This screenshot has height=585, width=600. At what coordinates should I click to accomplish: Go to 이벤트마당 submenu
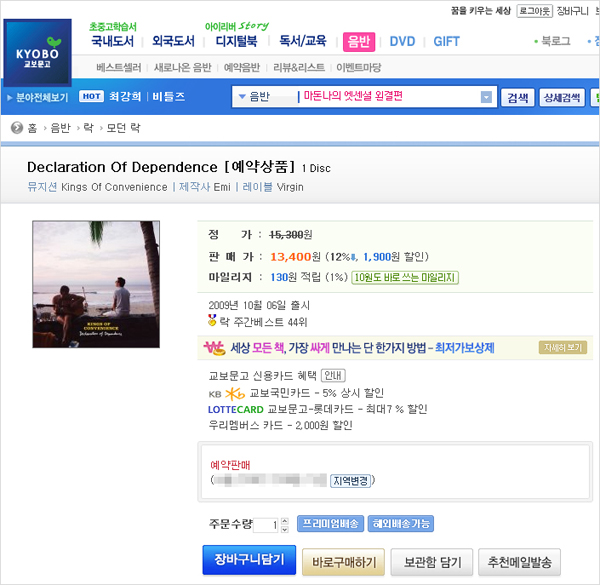coord(359,68)
